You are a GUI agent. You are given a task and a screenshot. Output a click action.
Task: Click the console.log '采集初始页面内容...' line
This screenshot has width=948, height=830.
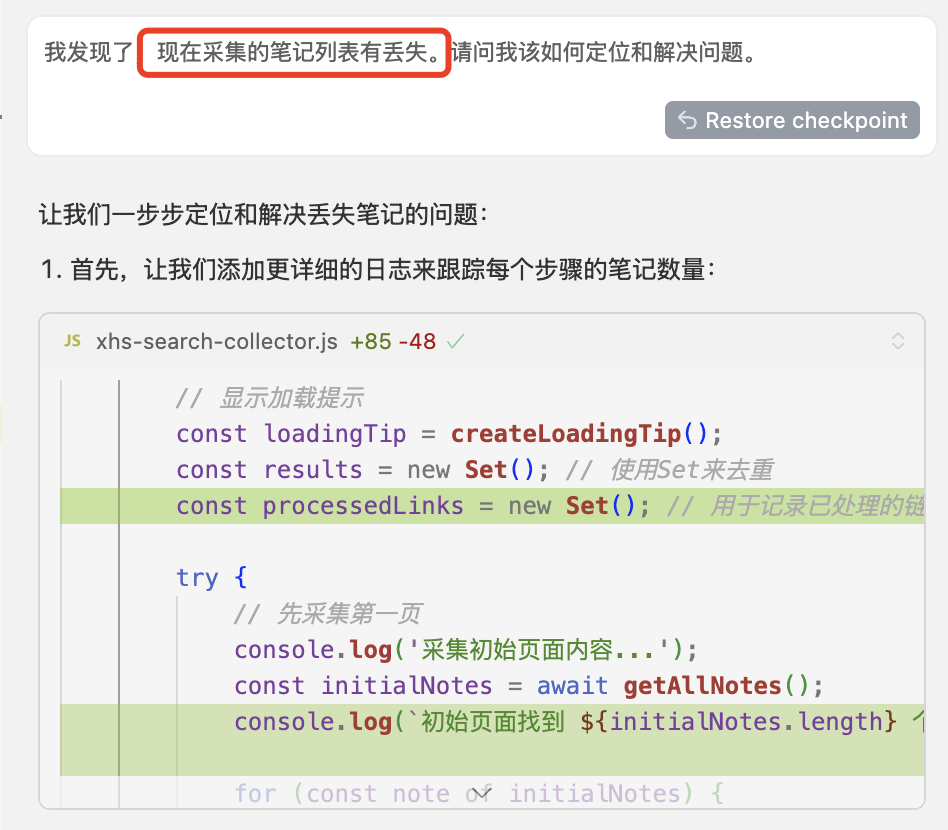click(466, 650)
